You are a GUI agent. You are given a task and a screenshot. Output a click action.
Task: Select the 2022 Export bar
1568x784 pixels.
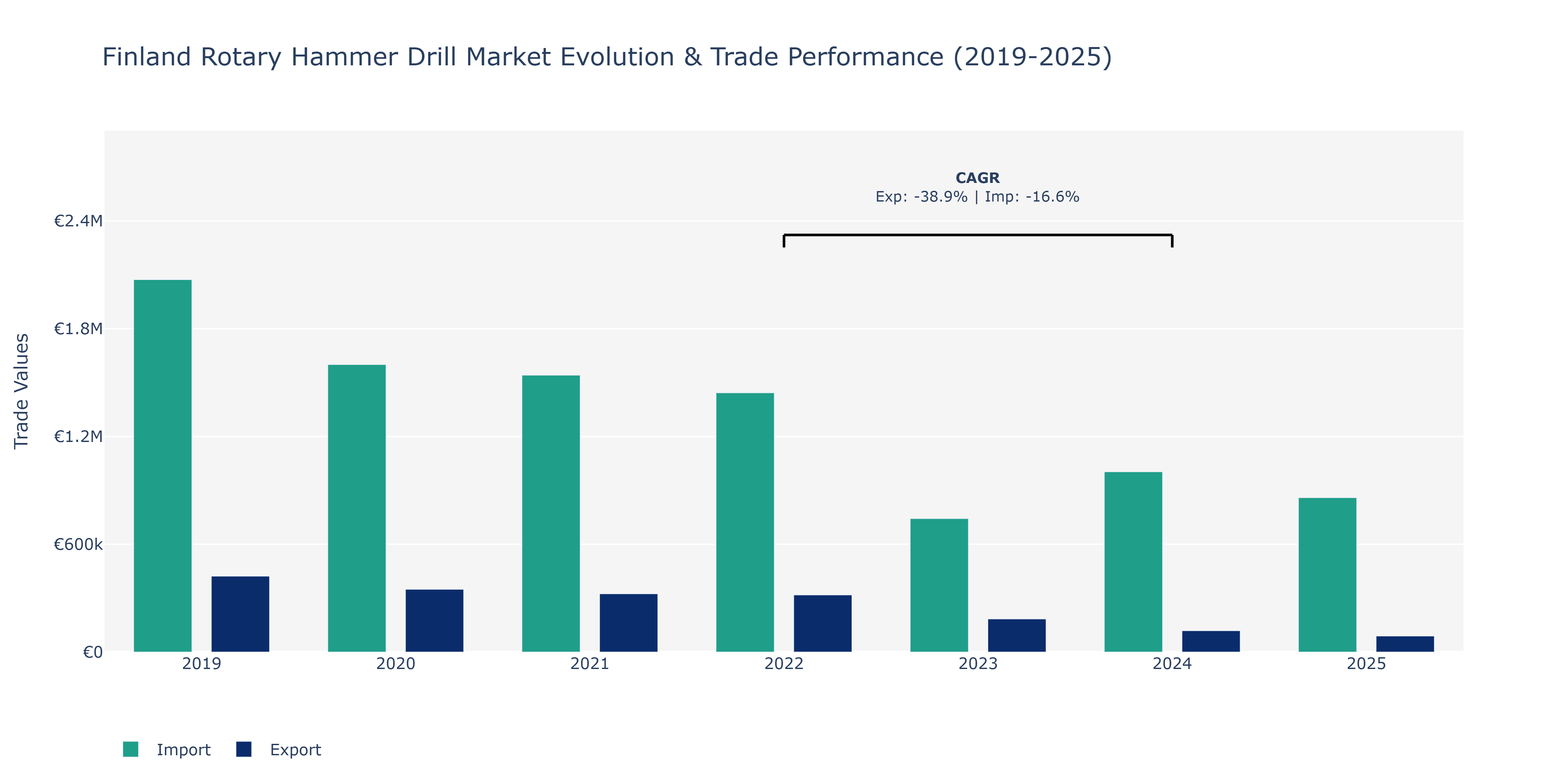coord(823,623)
